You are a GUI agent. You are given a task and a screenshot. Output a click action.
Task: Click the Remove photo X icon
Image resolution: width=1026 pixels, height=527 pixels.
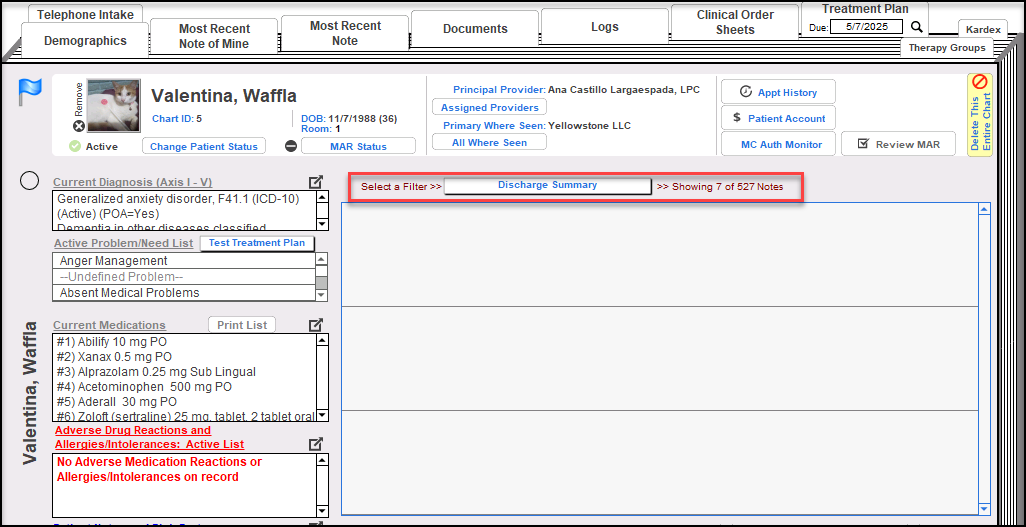pyautogui.click(x=79, y=126)
